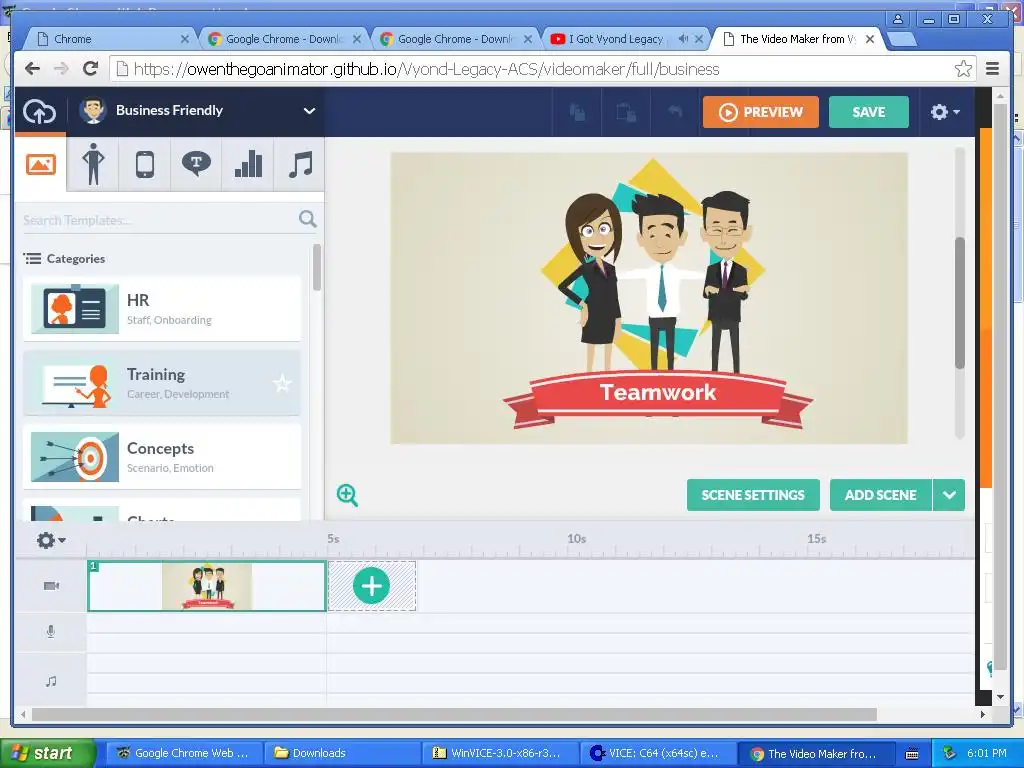Open the Training category card

click(x=162, y=383)
